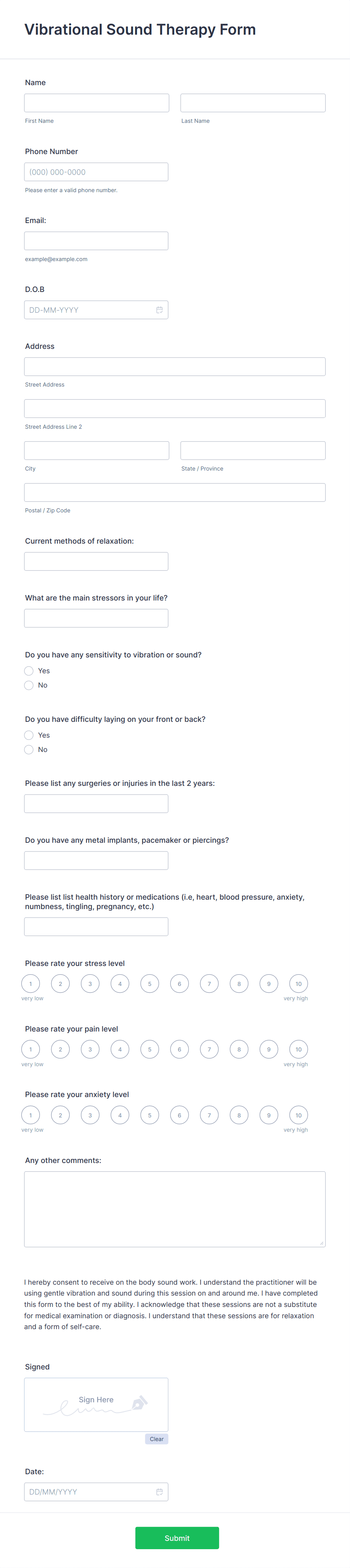Select Yes for sensitivity to vibration or sound
The image size is (350, 1568).
coord(29,670)
